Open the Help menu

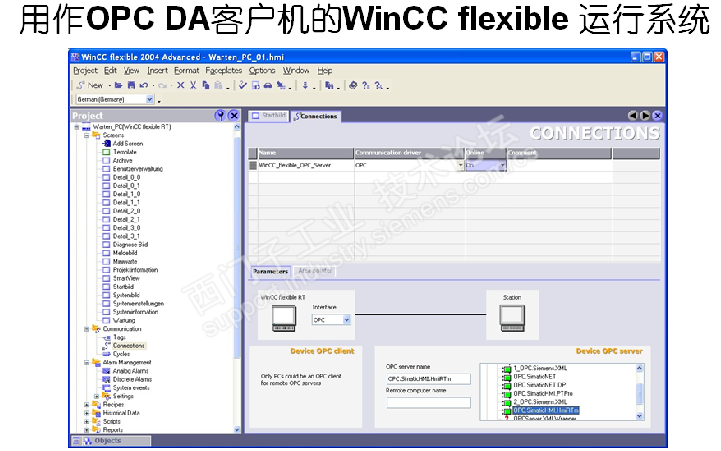pyautogui.click(x=325, y=71)
